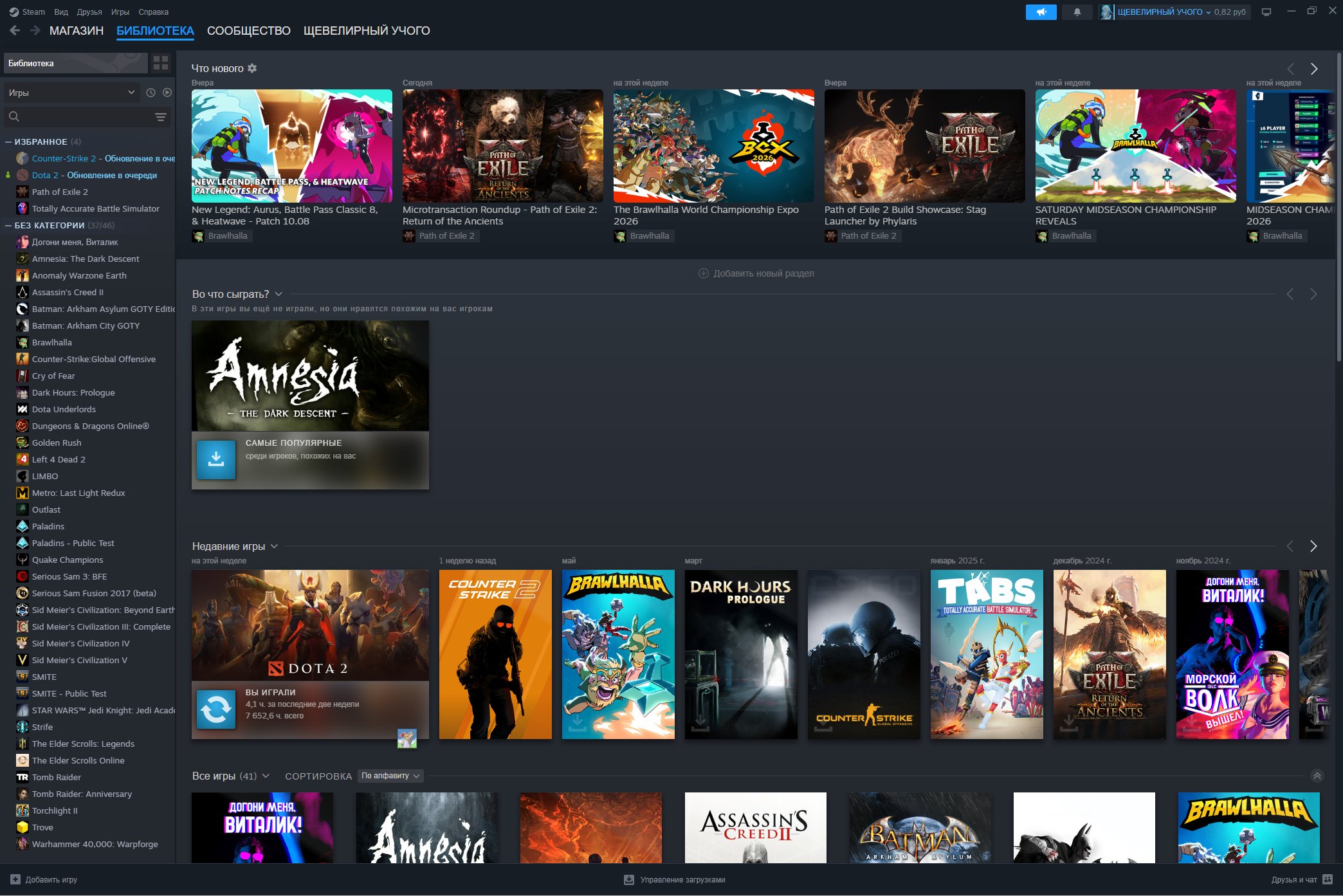Click the forward navigation arrow
This screenshot has height=896, width=1343.
point(35,30)
